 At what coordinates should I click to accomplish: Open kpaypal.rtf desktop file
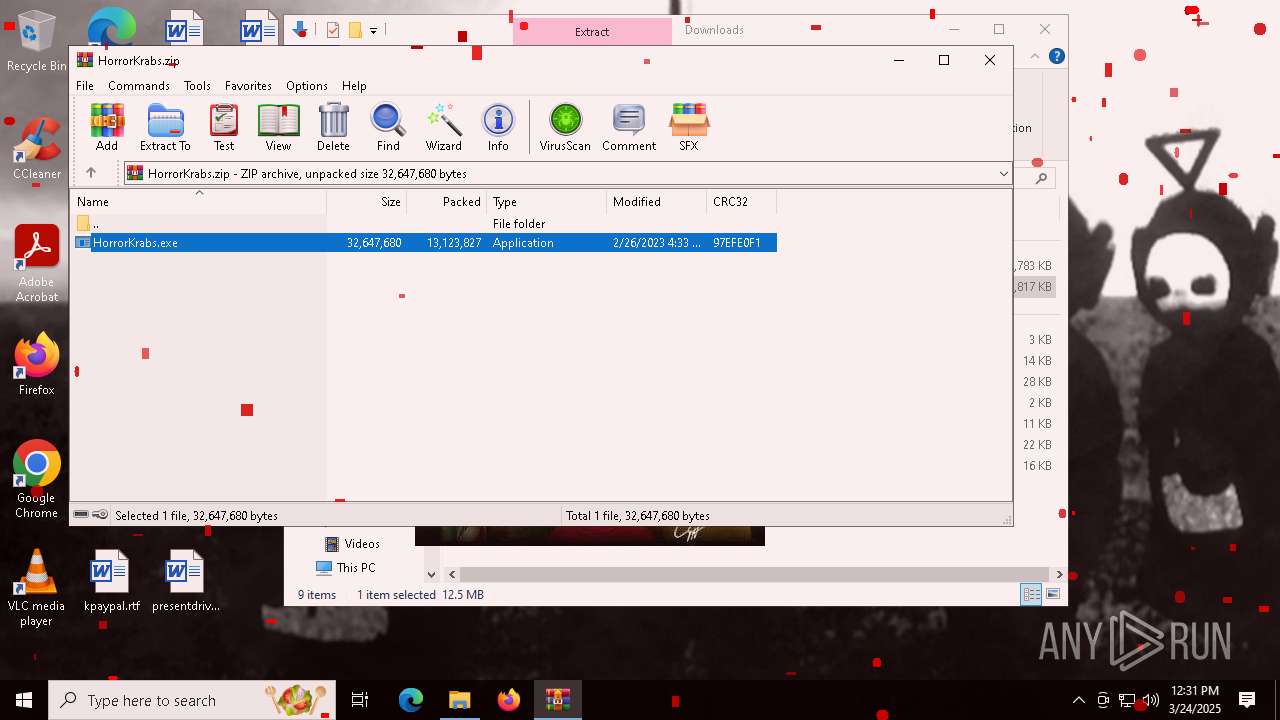(111, 581)
